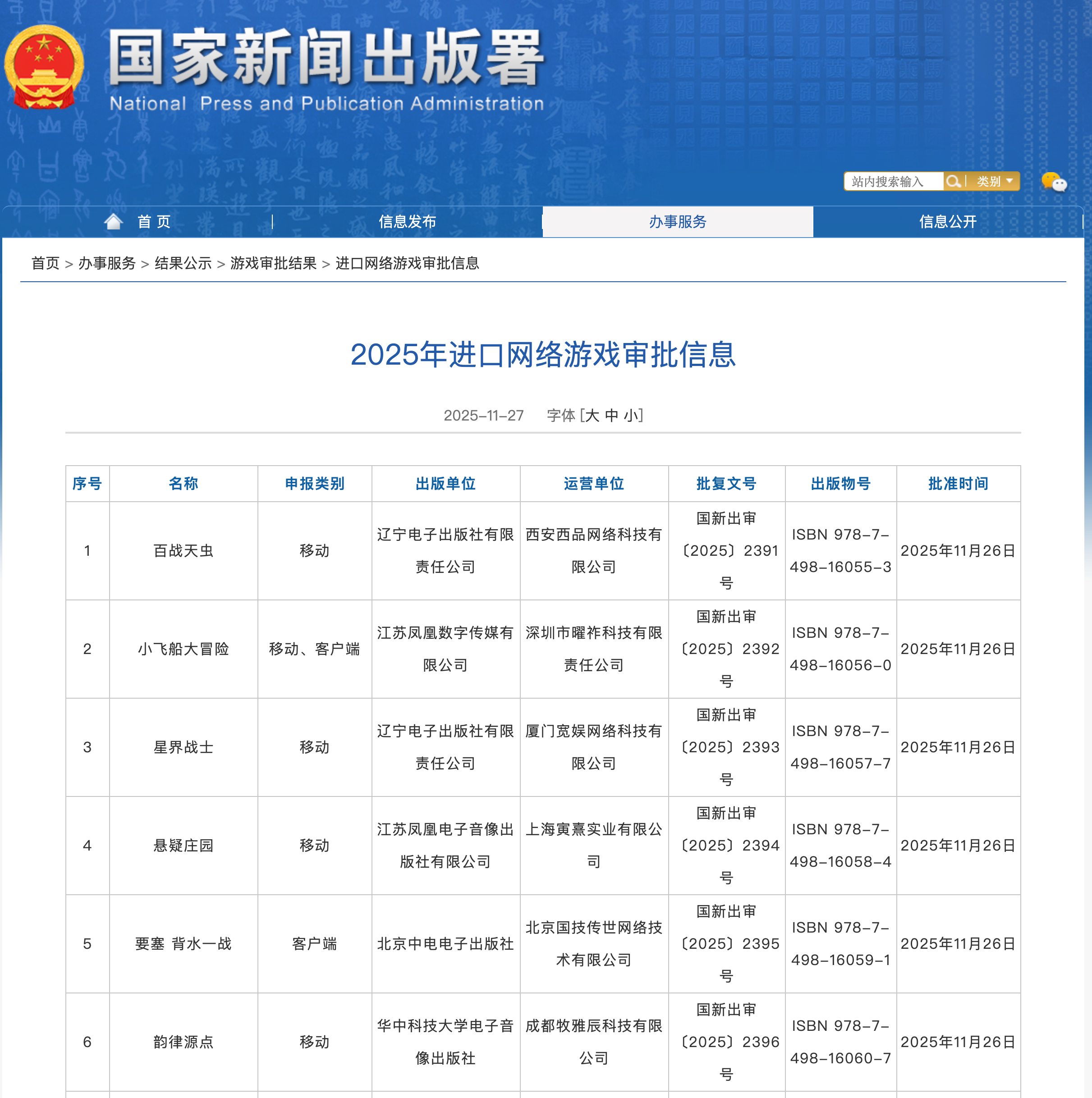Click the game entry 百战天虫 in the table

pyautogui.click(x=183, y=550)
